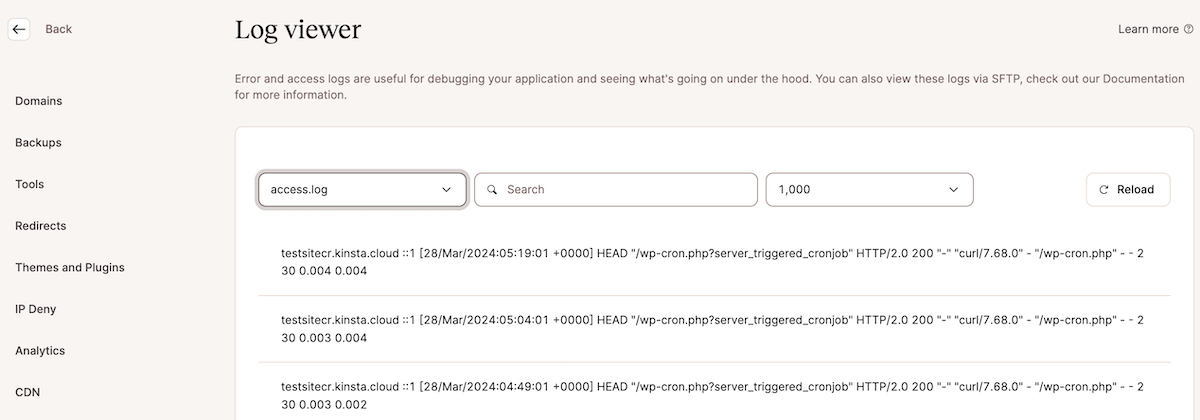Focus the log Search input field
The image size is (1200, 420).
coord(615,189)
